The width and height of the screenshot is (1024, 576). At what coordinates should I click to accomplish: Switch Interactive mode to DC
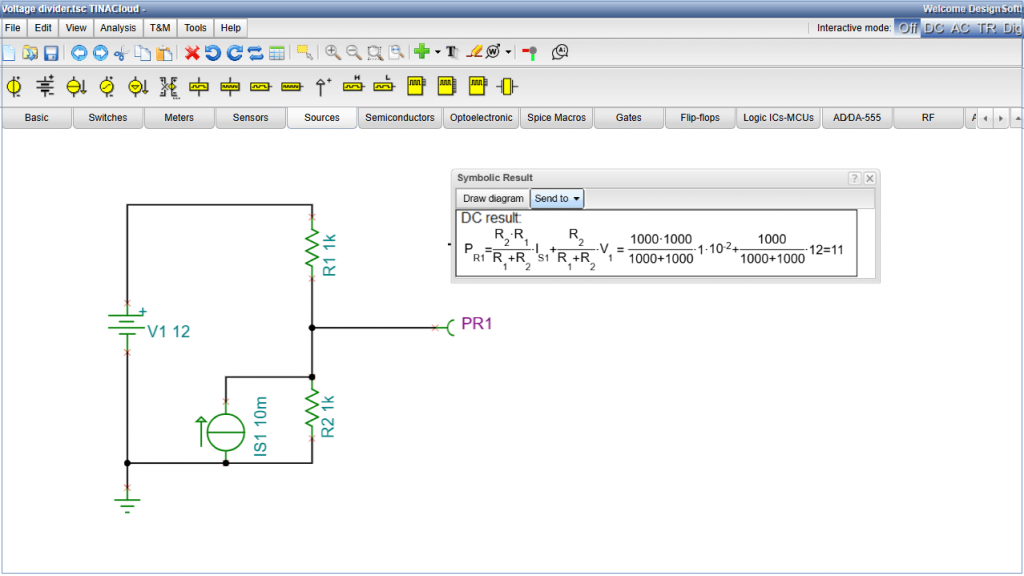click(934, 28)
